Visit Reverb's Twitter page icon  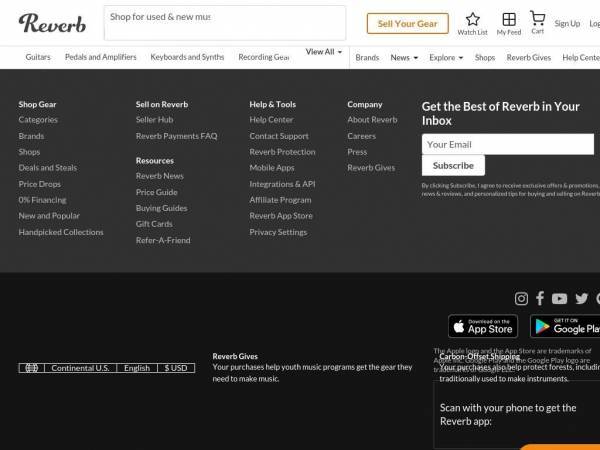coord(582,298)
